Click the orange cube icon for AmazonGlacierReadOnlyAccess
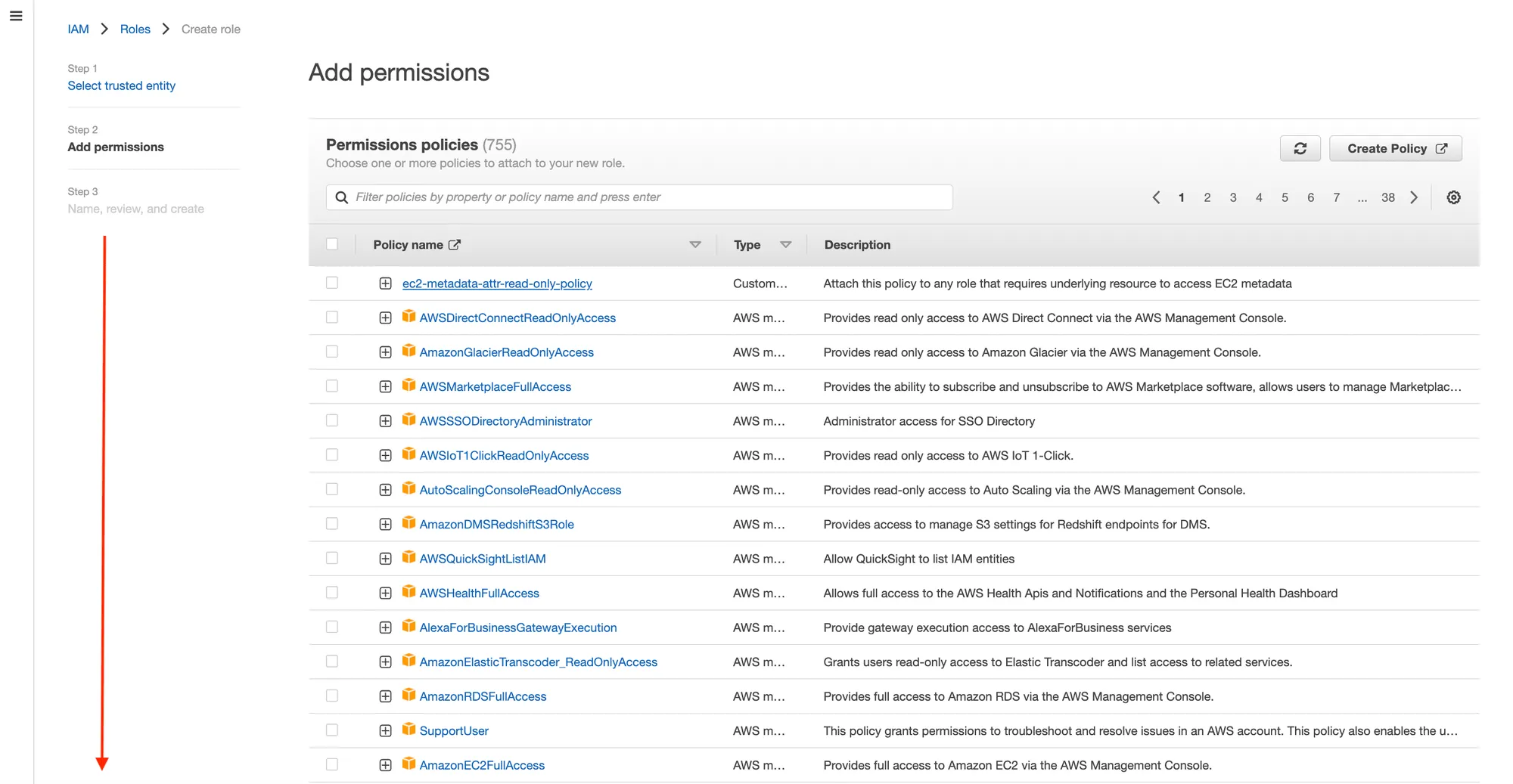Screen dimensions: 1513x784 [409, 351]
